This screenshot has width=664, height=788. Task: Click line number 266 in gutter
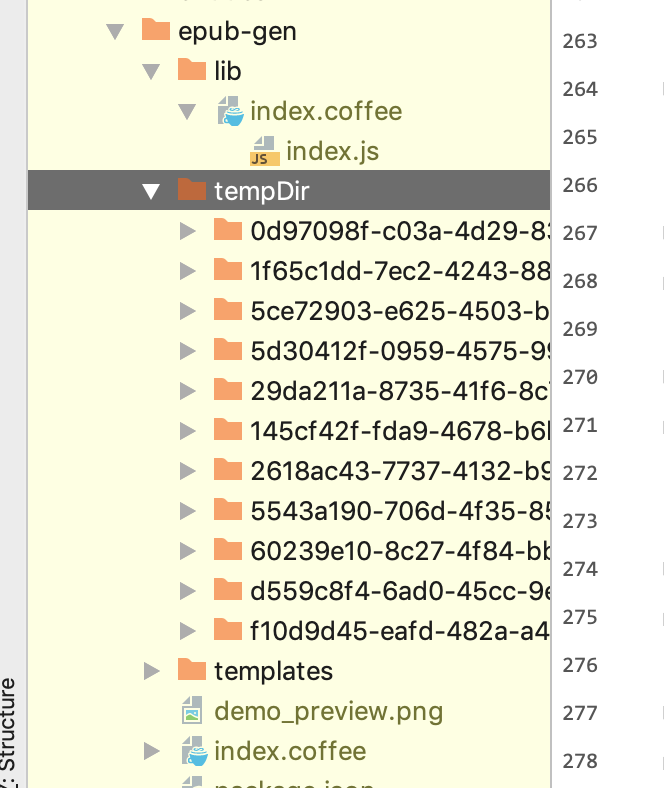(x=580, y=185)
